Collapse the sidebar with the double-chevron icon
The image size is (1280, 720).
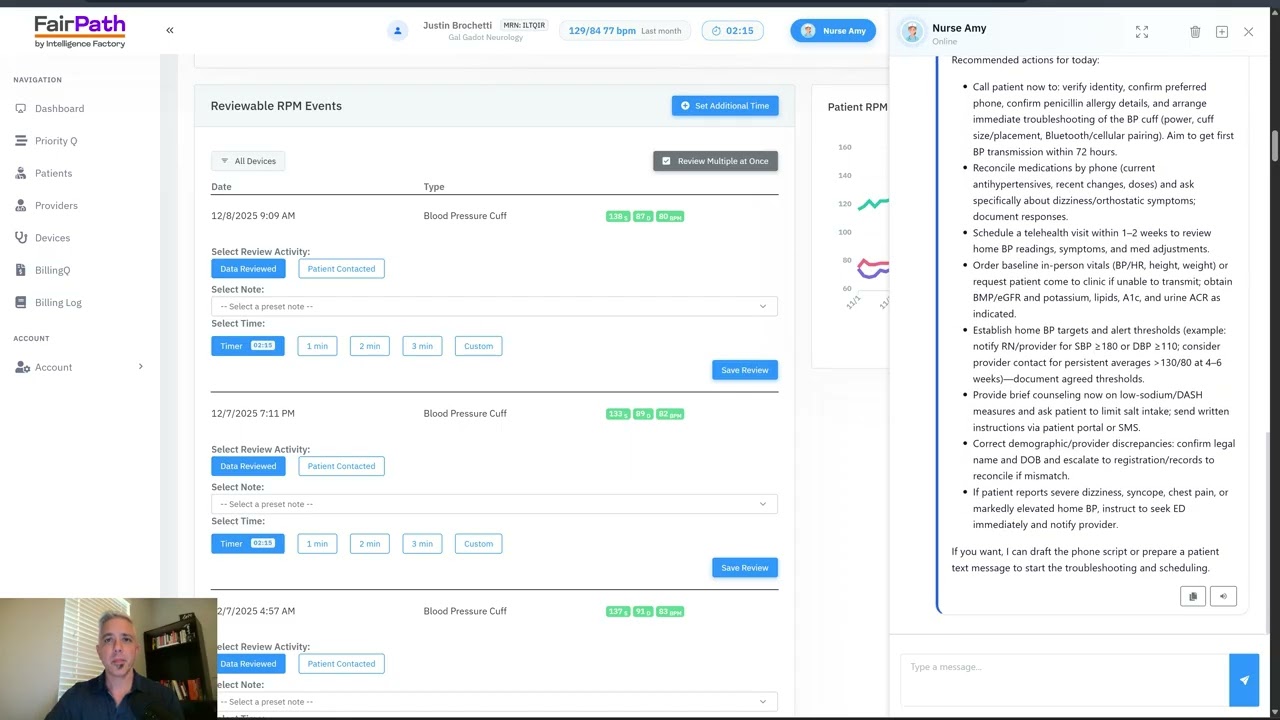[x=170, y=30]
